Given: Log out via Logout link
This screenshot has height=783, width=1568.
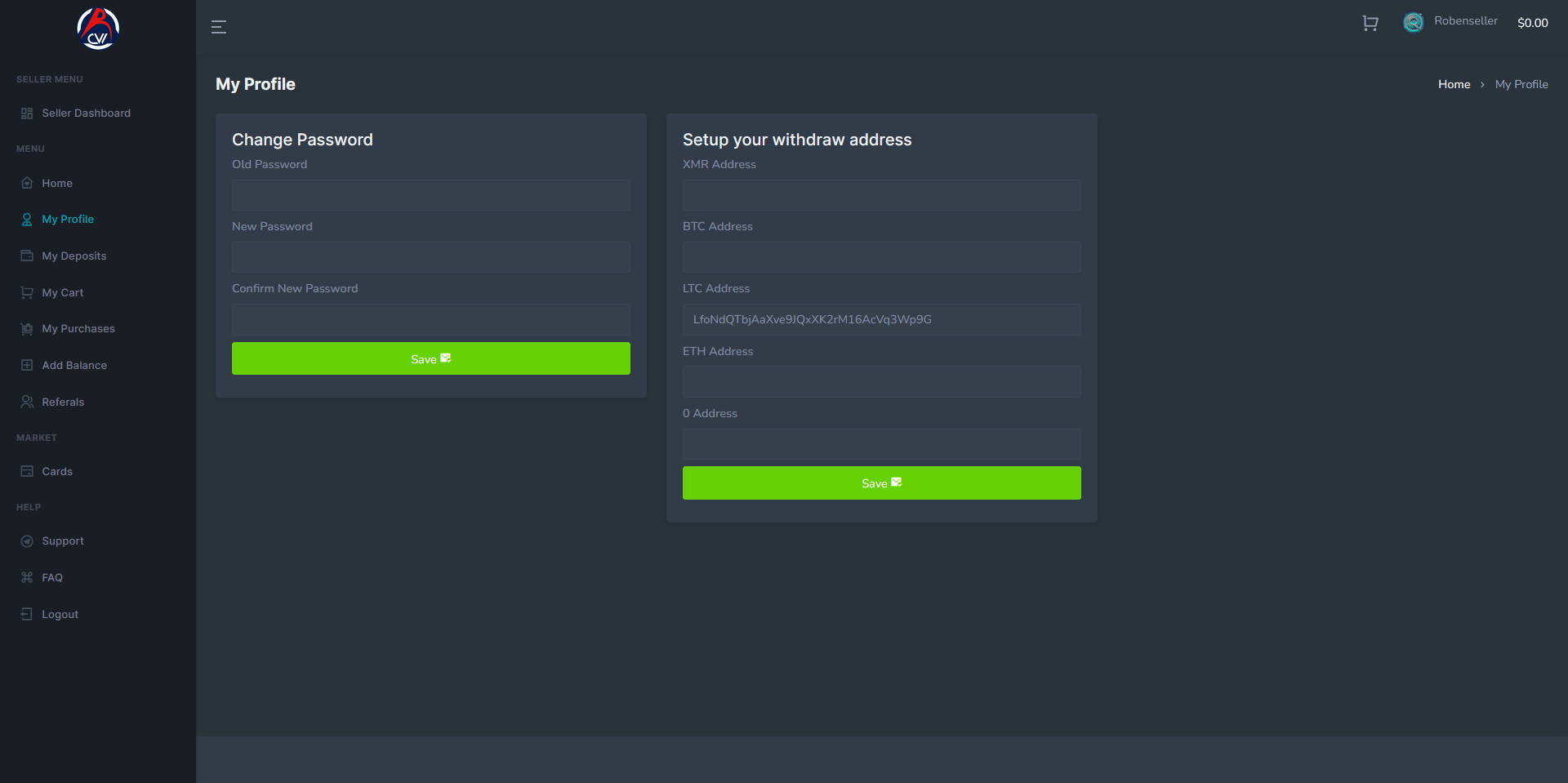Looking at the screenshot, I should (x=60, y=614).
